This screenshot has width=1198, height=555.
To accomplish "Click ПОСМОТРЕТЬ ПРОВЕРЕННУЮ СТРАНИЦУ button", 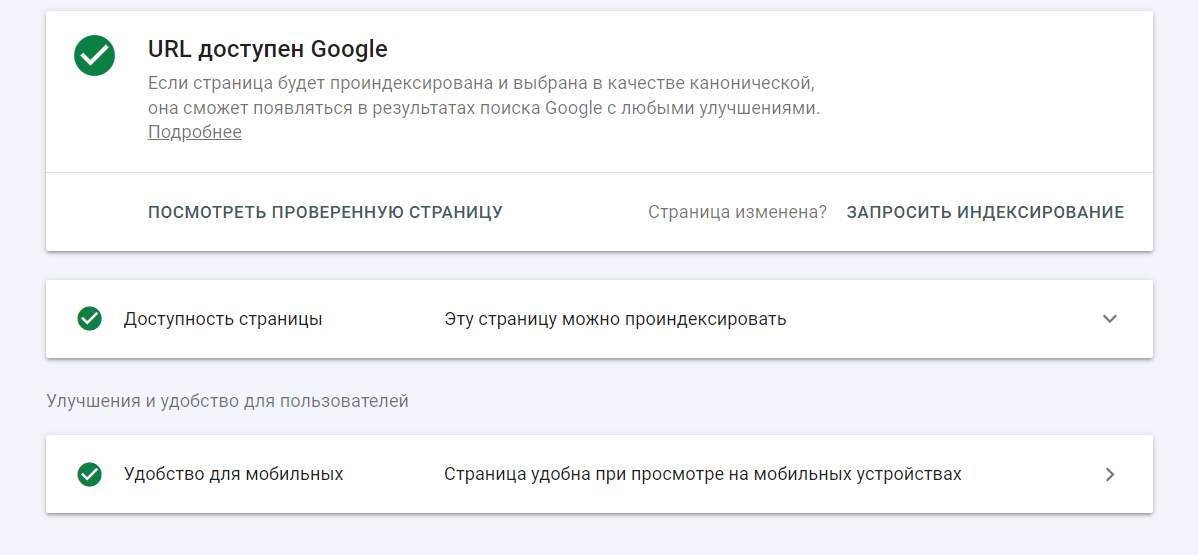I will (325, 212).
